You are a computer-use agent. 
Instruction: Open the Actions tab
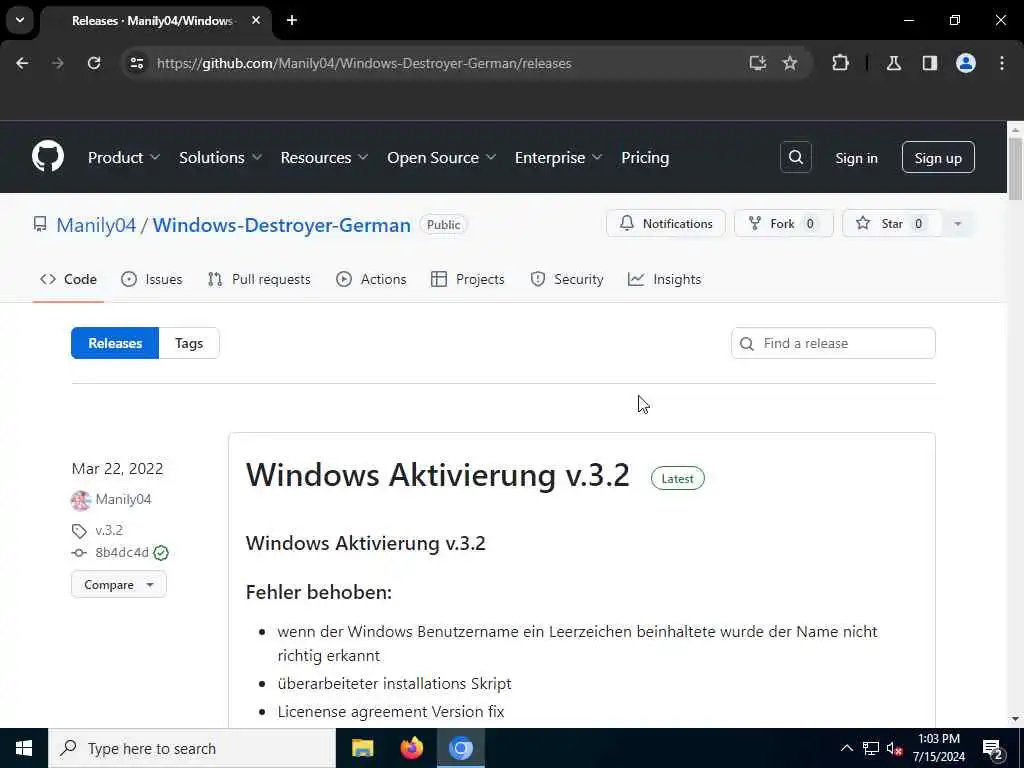tap(371, 280)
